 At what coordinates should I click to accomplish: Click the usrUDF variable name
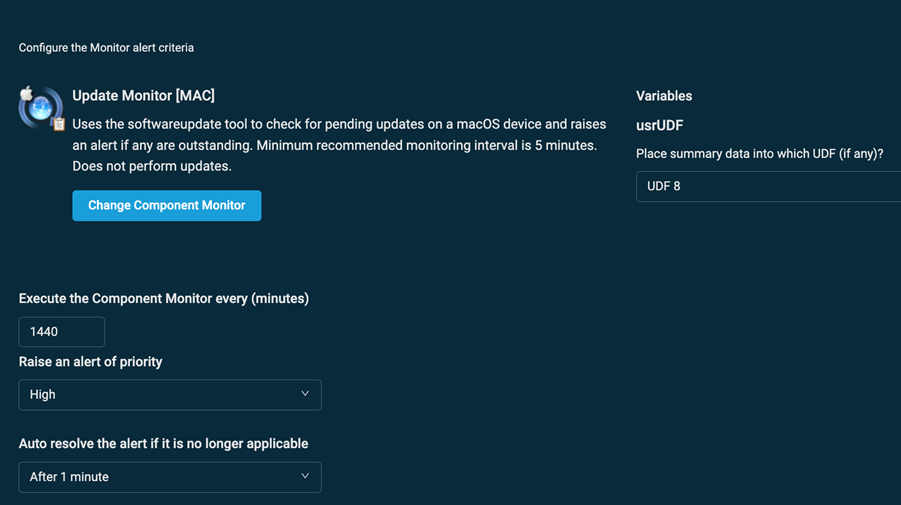[659, 126]
